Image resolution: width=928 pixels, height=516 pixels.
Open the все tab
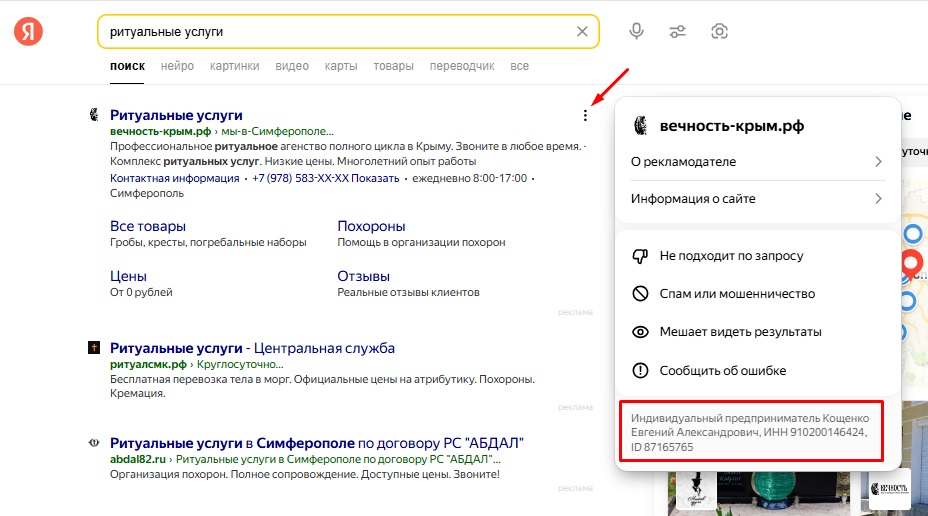coord(519,66)
